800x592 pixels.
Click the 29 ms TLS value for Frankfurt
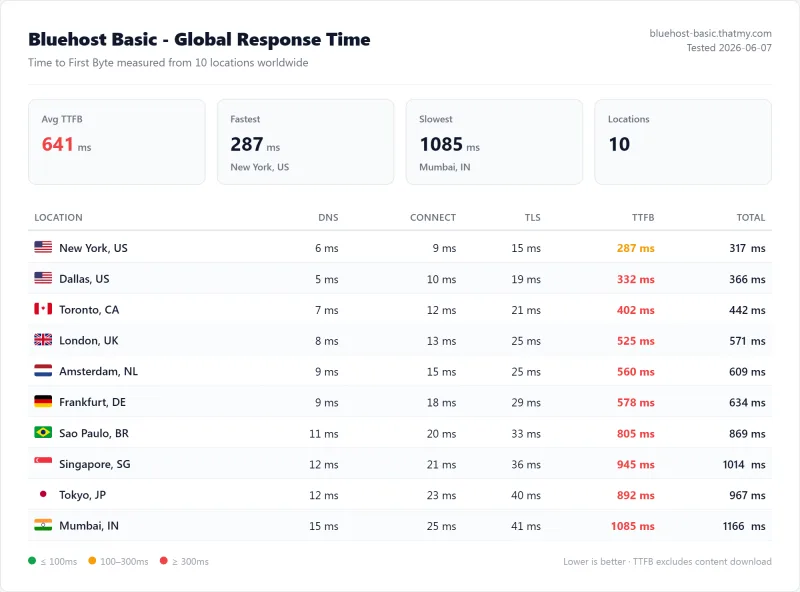(526, 403)
